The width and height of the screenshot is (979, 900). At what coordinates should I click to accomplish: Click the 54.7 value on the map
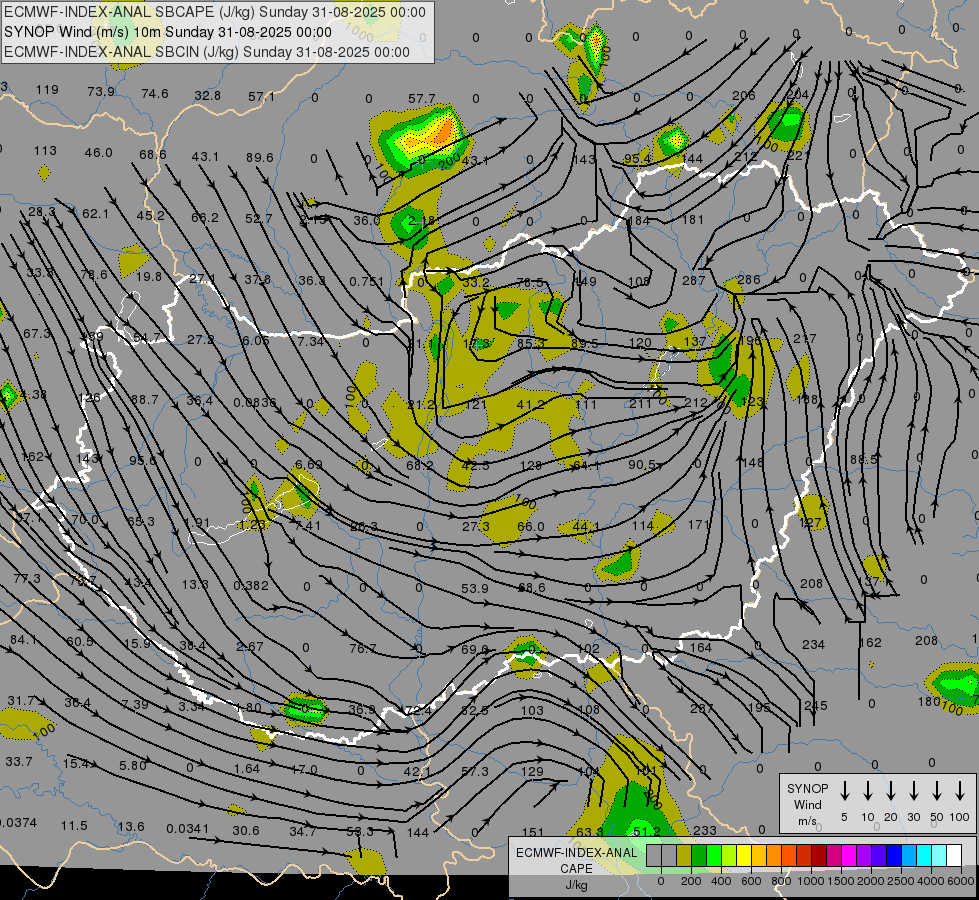point(147,338)
